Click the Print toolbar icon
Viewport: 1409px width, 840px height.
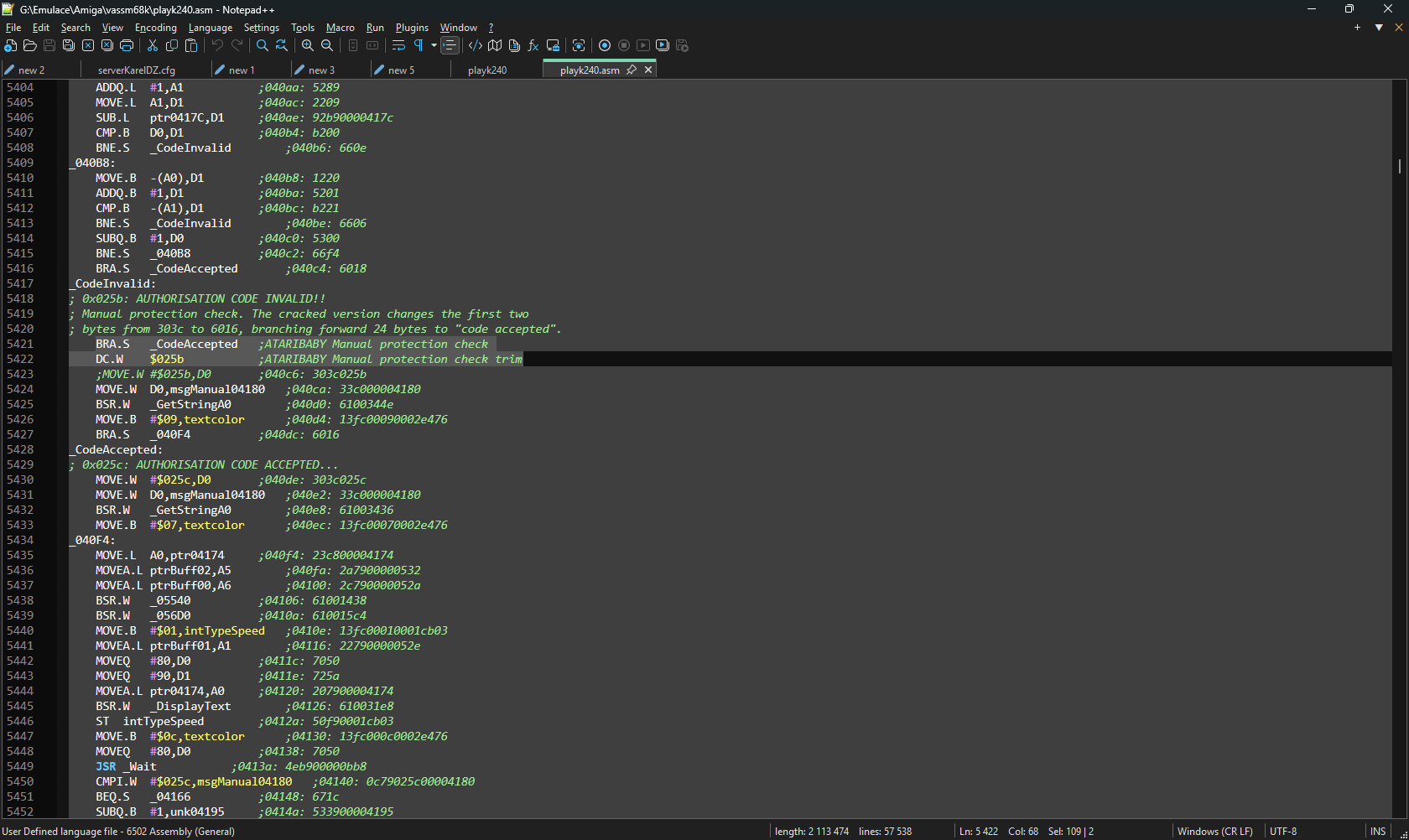[x=127, y=45]
